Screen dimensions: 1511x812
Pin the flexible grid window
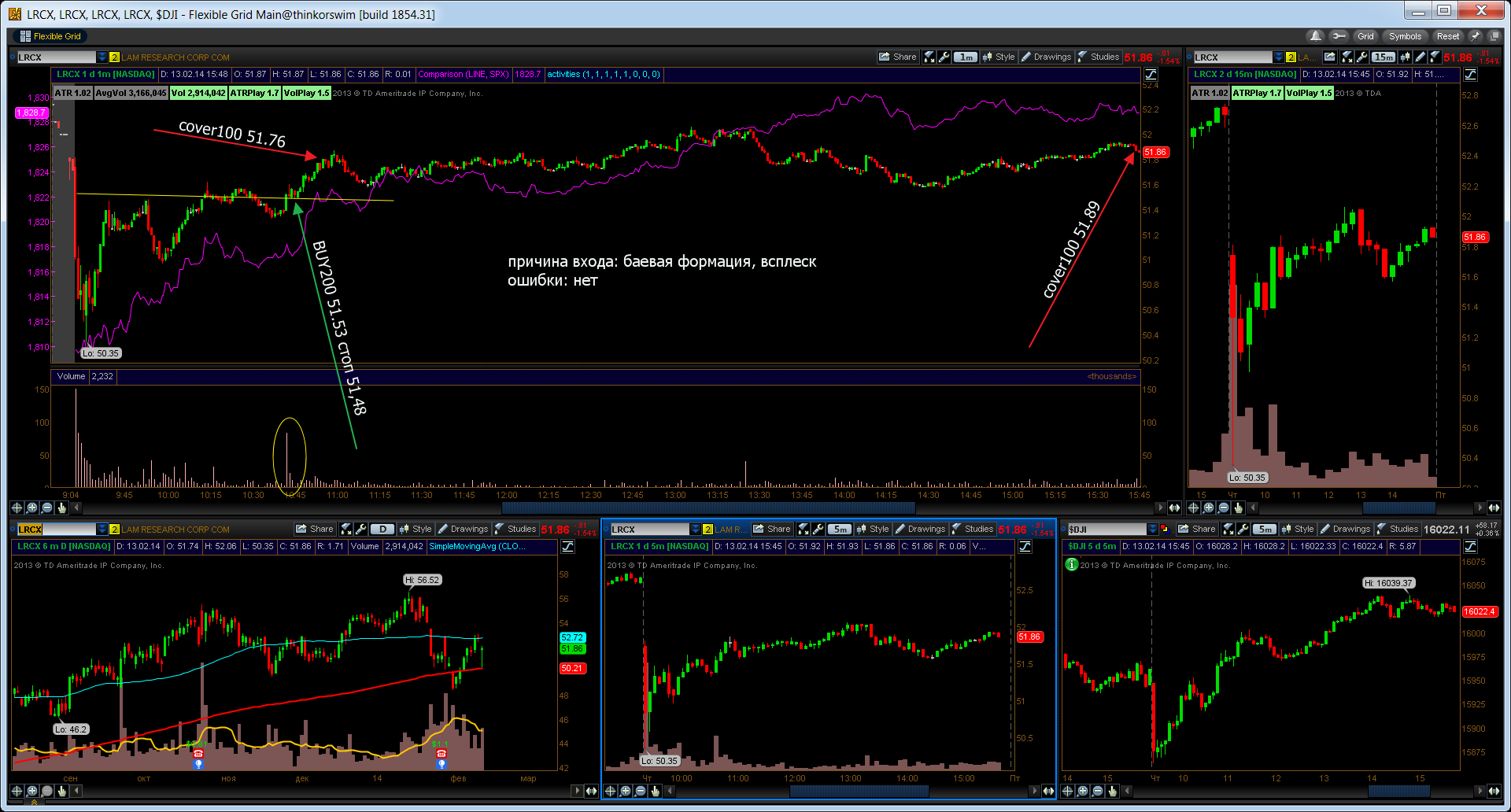pyautogui.click(x=1476, y=36)
